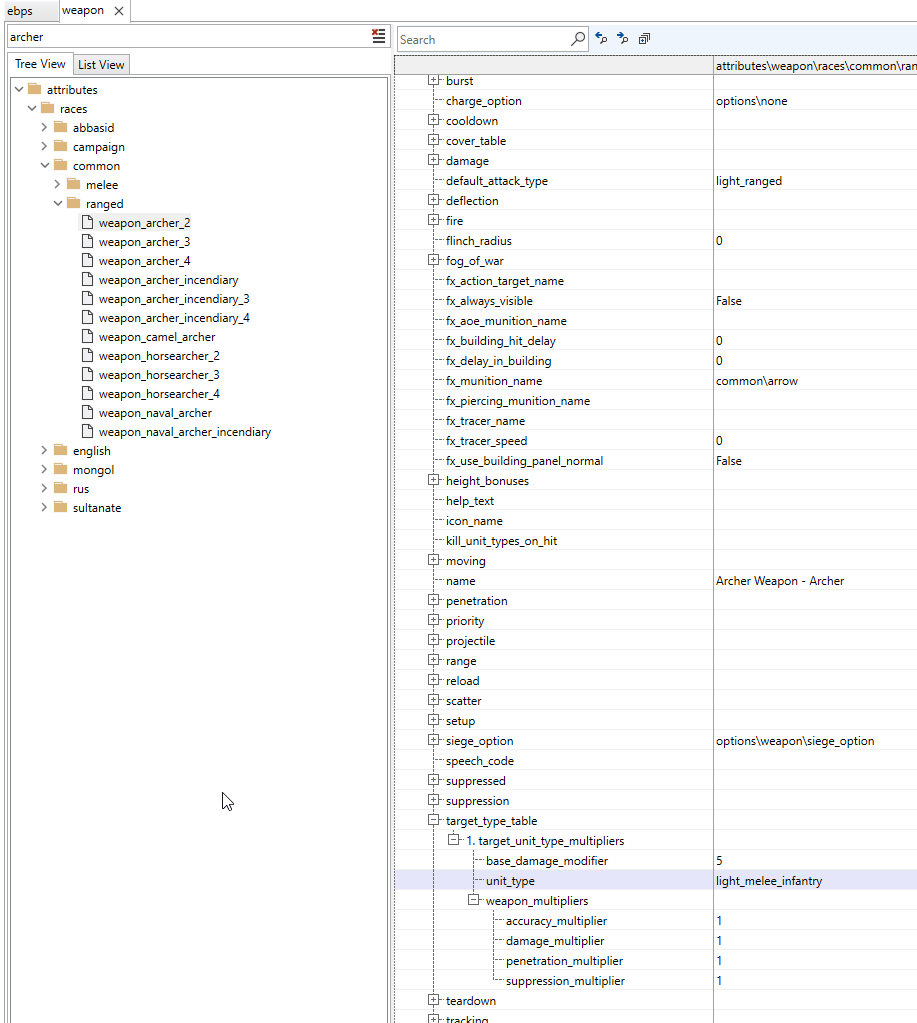Expand the scatter property node
Viewport: 917px width, 1023px height.
tap(434, 700)
